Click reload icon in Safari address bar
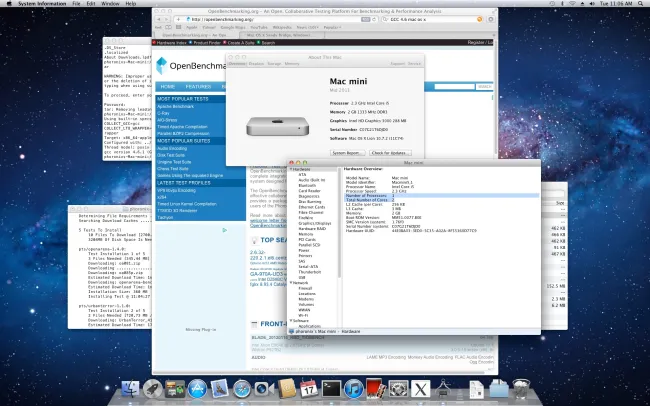This screenshot has height=406, width=650. [x=374, y=19]
